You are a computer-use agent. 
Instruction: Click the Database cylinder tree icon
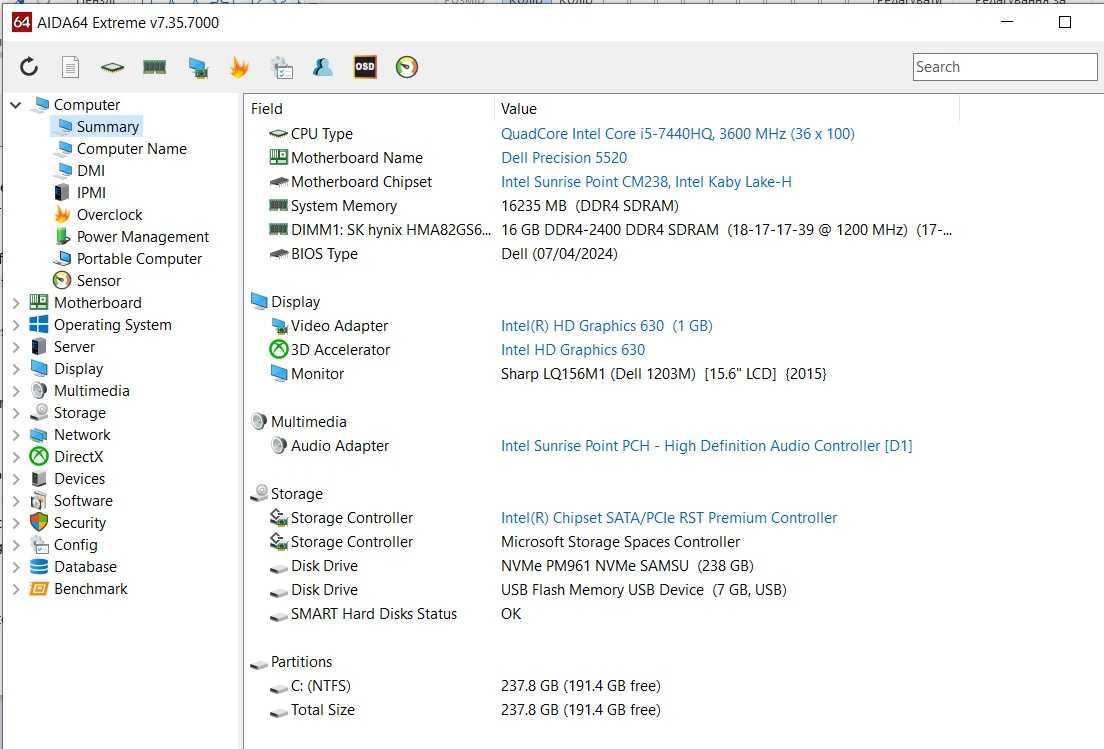[39, 567]
